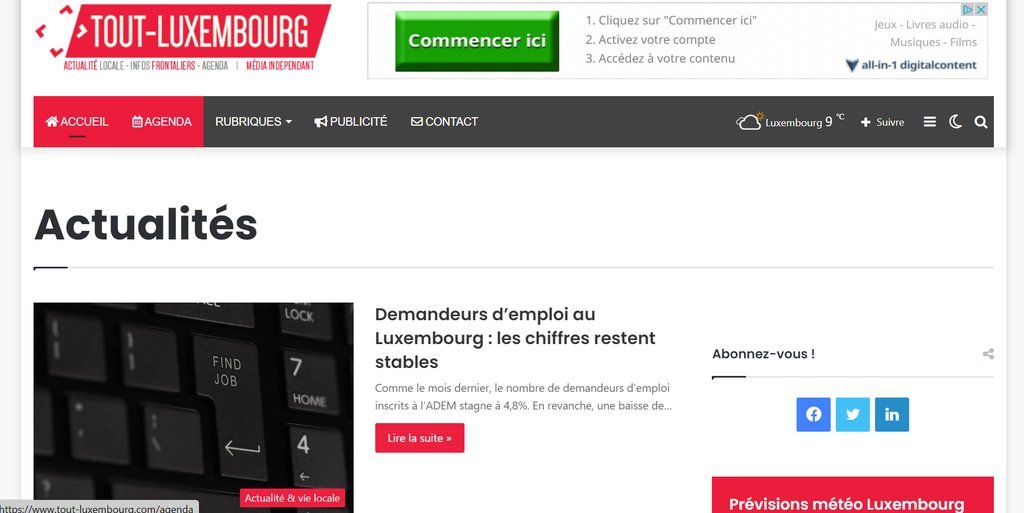This screenshot has height=513, width=1024.
Task: Click the green Commencer ici button
Action: 477,40
